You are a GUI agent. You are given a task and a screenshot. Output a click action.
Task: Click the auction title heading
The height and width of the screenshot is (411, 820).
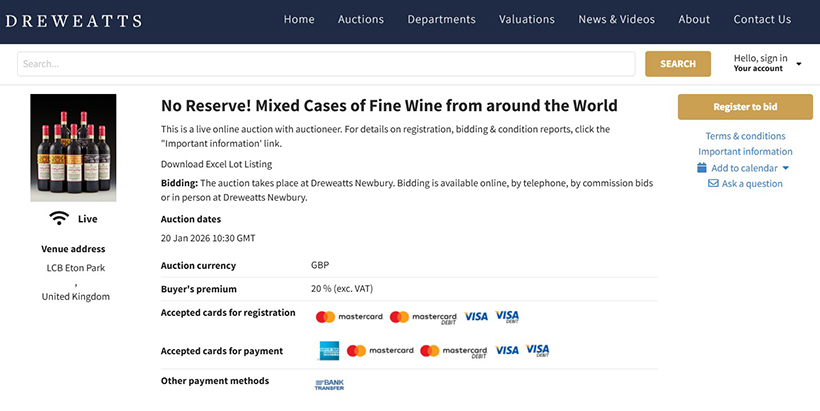tap(389, 106)
